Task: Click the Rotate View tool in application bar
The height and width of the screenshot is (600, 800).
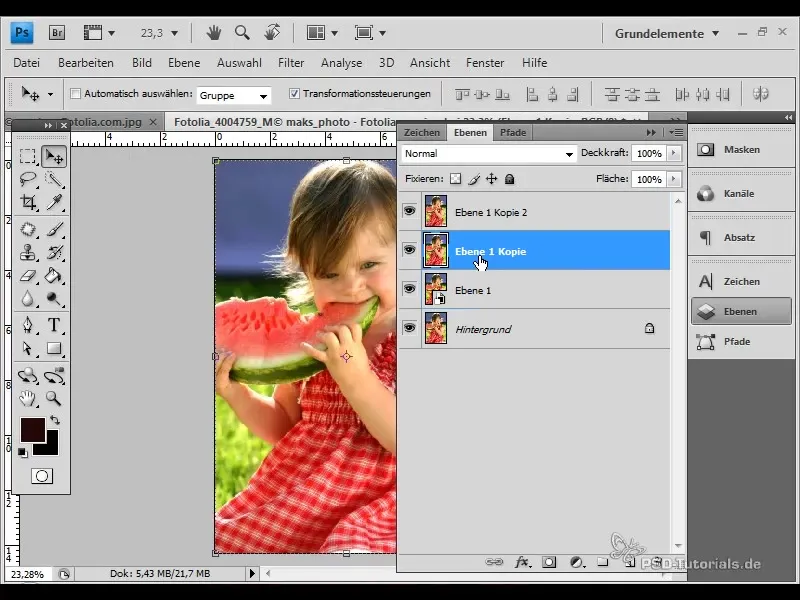Action: pos(272,33)
